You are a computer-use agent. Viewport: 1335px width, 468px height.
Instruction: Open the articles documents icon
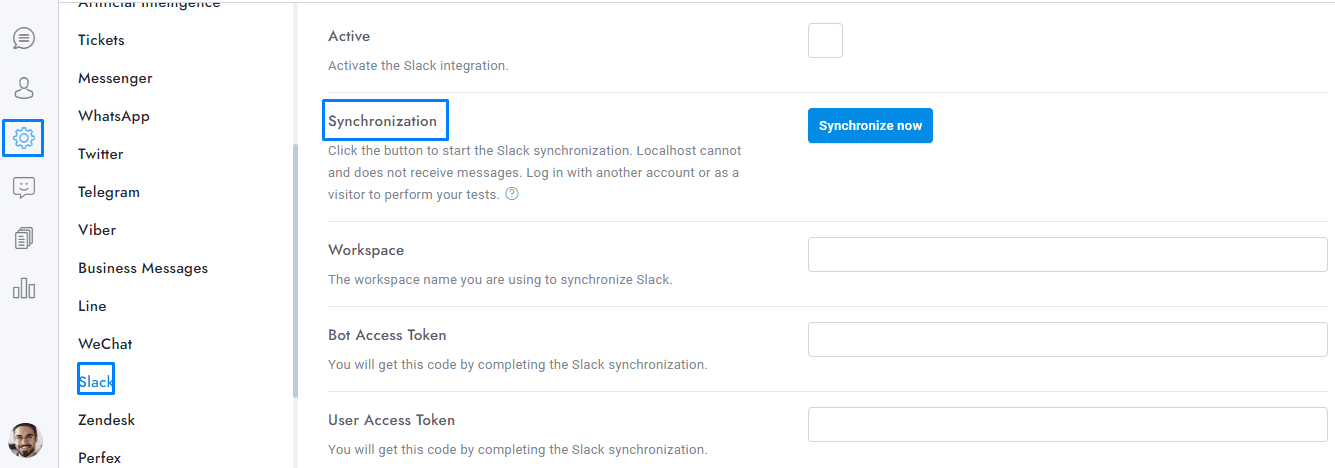24,238
